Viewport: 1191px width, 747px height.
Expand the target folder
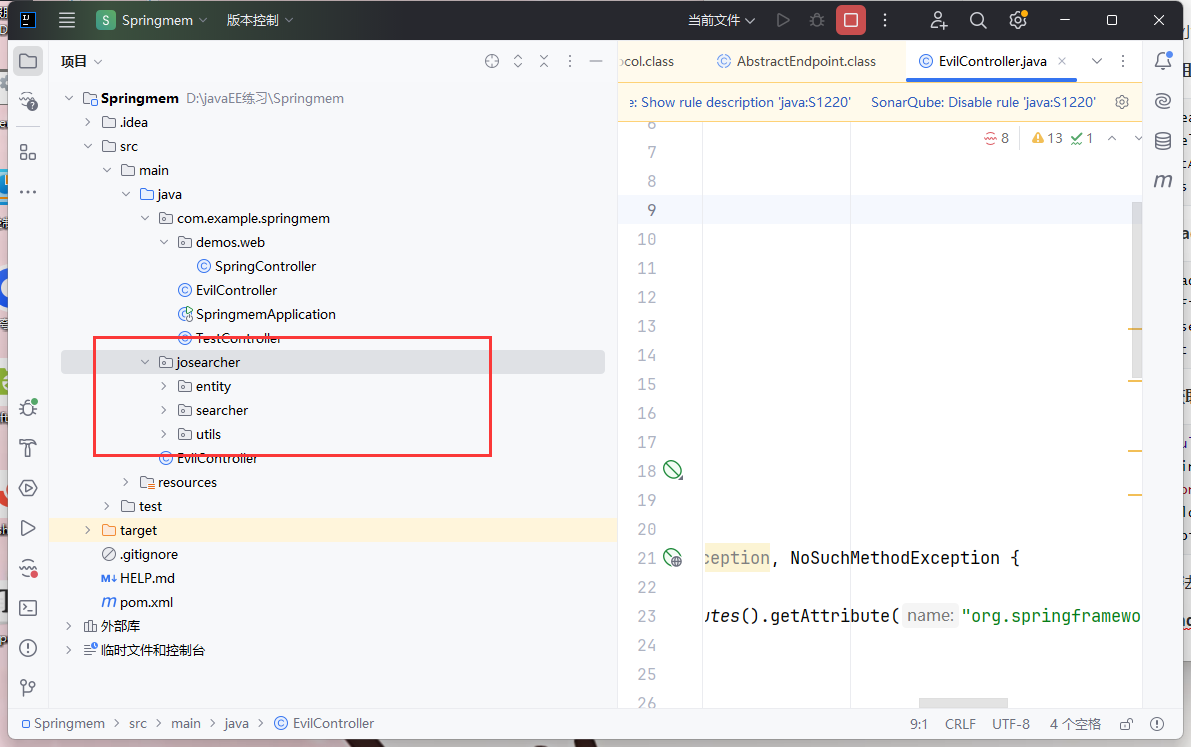[88, 530]
